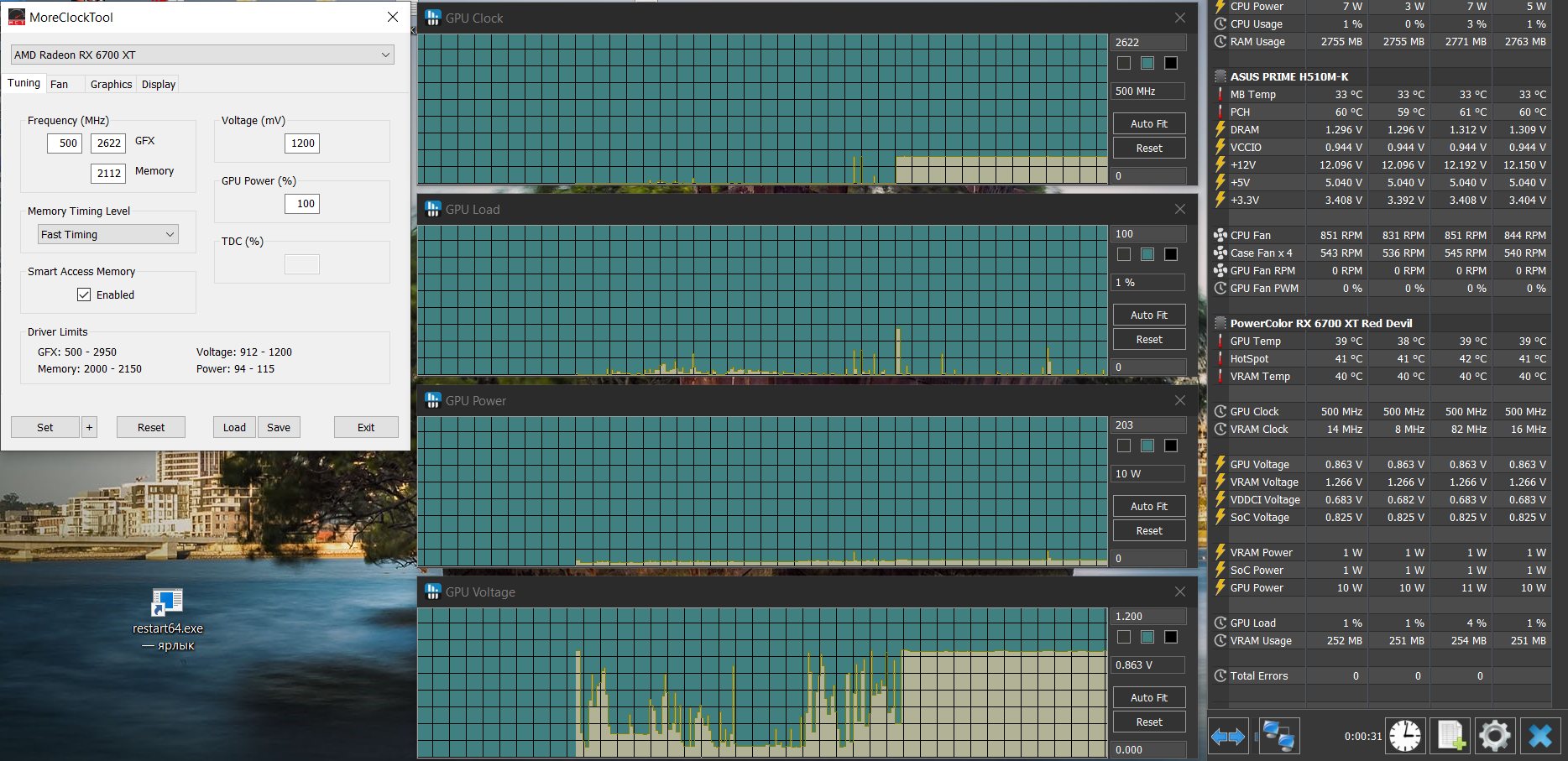
Task: Click the fan icon beside GPU Fan RPM
Action: (x=1220, y=270)
